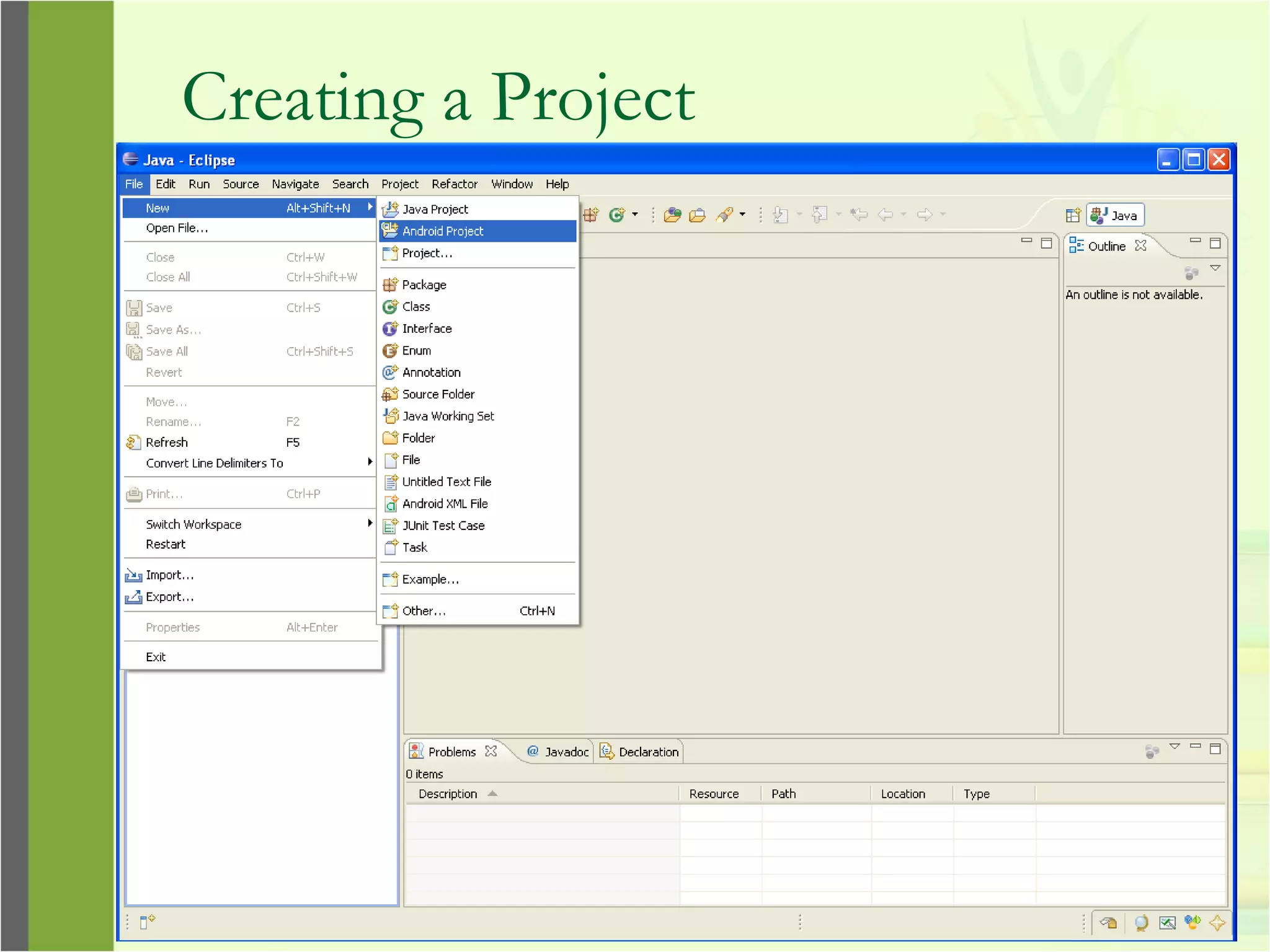Open the Edit menu
The image size is (1270, 952).
pyautogui.click(x=166, y=184)
